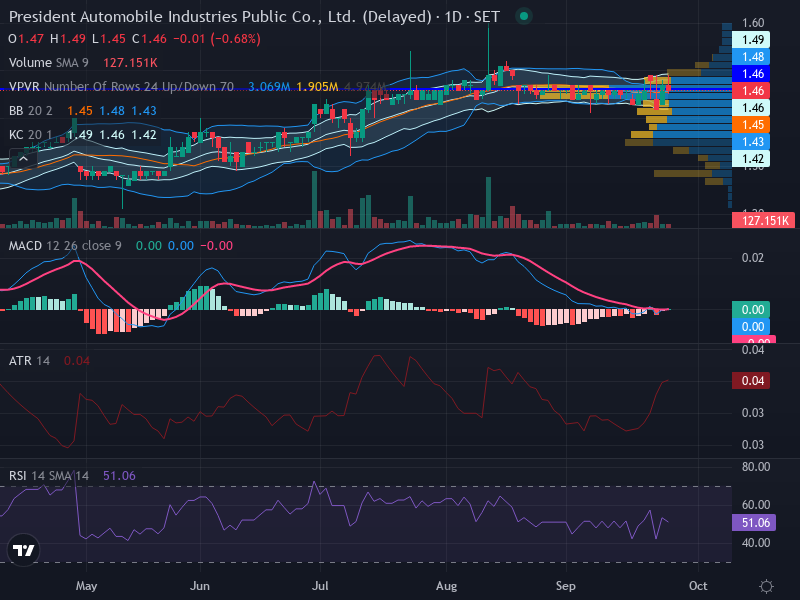The image size is (800, 600).
Task: Click the green market status dot
Action: pos(523,16)
